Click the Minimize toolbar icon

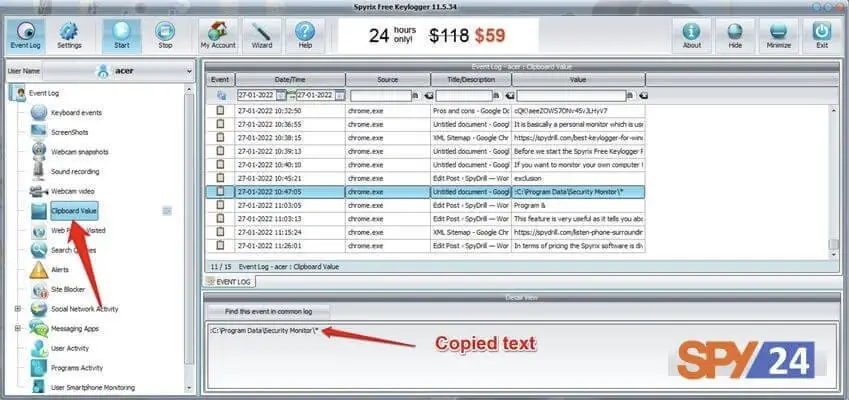[x=779, y=36]
